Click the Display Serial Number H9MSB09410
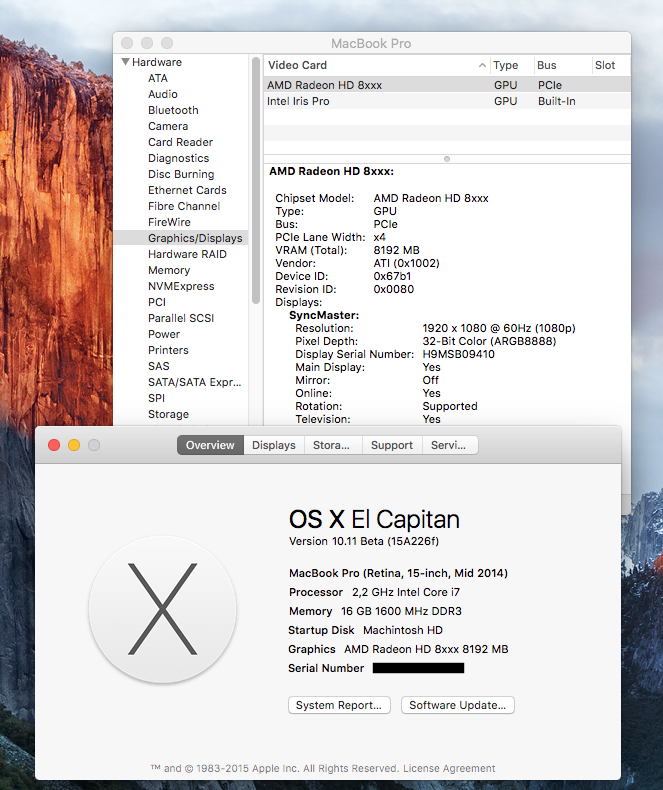663x790 pixels. click(x=458, y=354)
